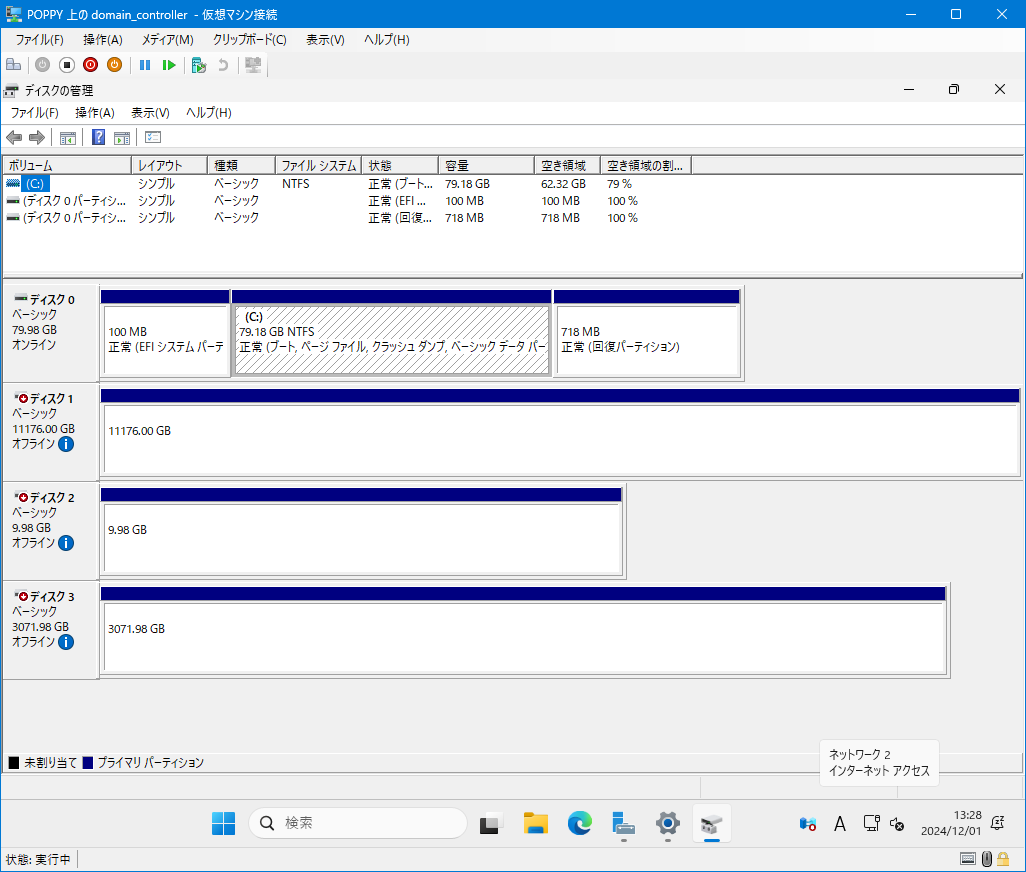Click the orange Save state icon
Screen dimensions: 1026x872
[x=115, y=65]
